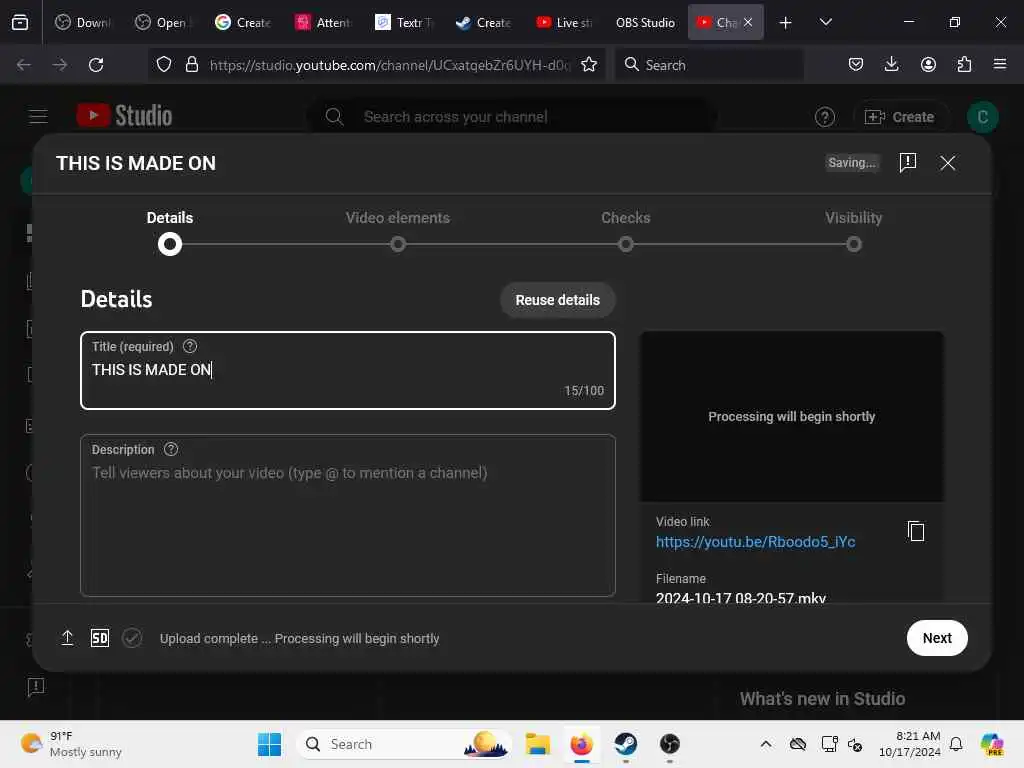Open the youtu.be video link
This screenshot has height=768, width=1024.
pyautogui.click(x=755, y=541)
